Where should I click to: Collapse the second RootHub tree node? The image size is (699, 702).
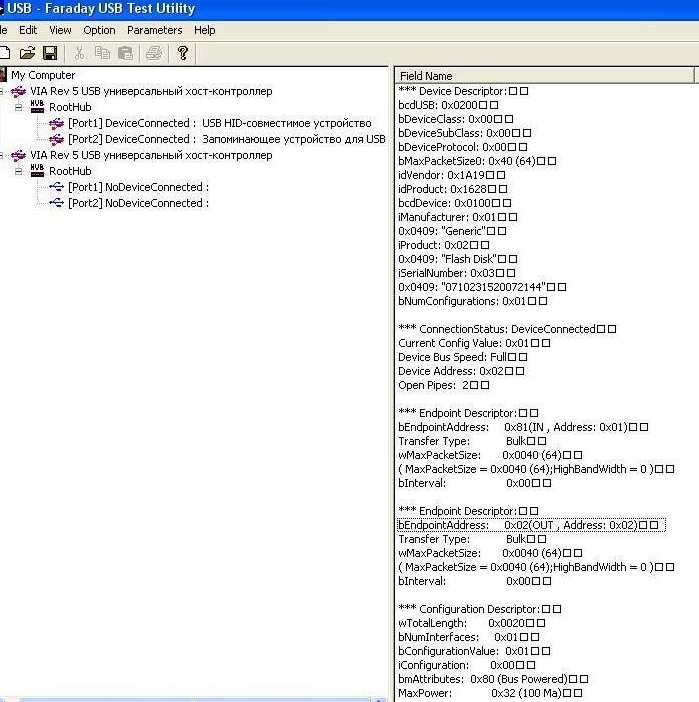pyautogui.click(x=19, y=171)
